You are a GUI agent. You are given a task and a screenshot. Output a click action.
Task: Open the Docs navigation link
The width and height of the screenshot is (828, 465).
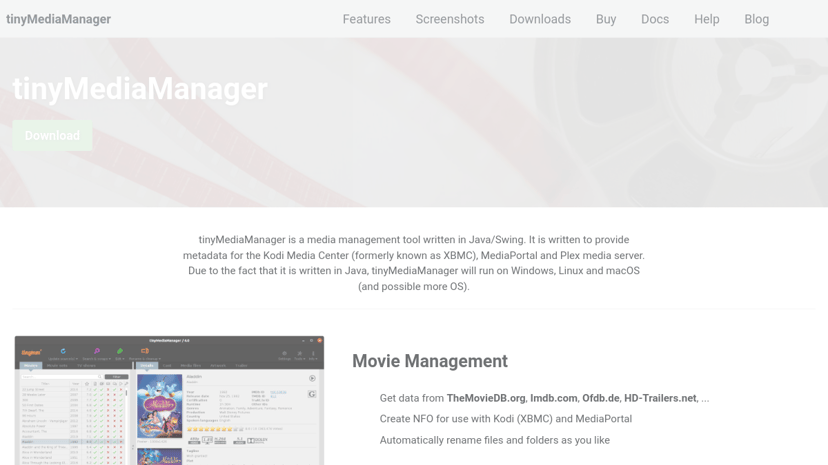(x=655, y=19)
